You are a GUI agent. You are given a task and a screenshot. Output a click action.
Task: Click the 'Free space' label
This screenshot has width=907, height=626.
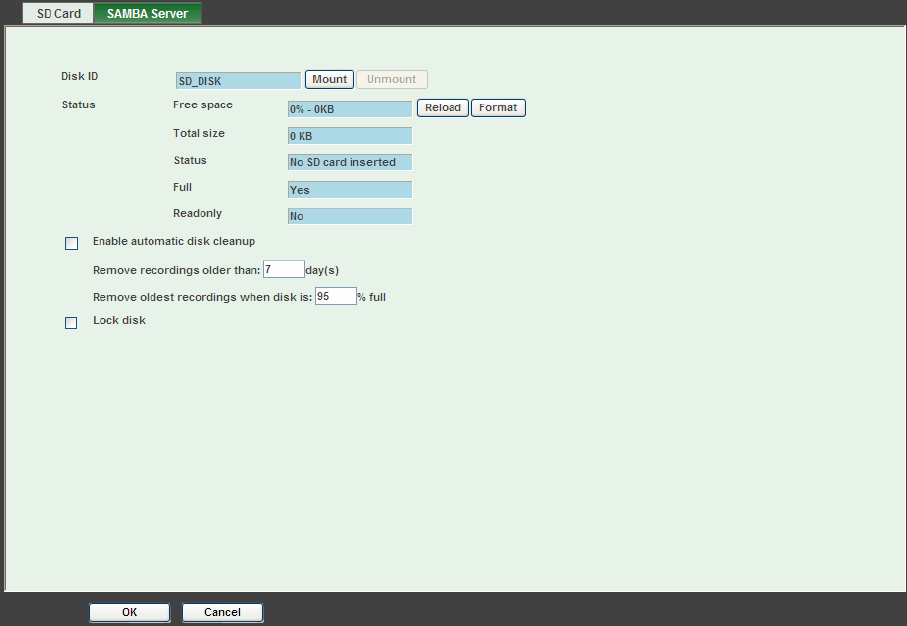point(202,105)
